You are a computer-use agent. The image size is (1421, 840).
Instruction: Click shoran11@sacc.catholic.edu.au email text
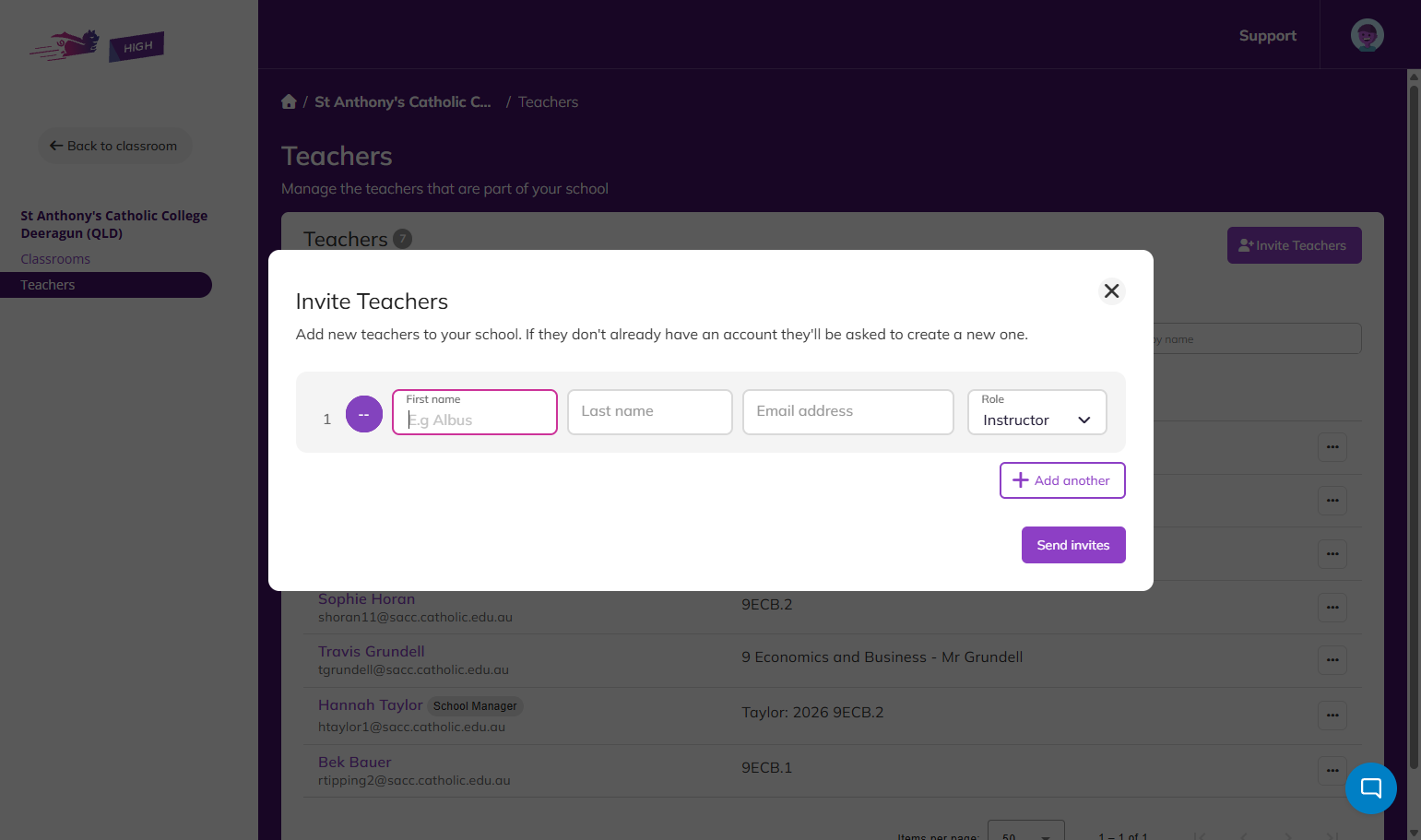415,618
